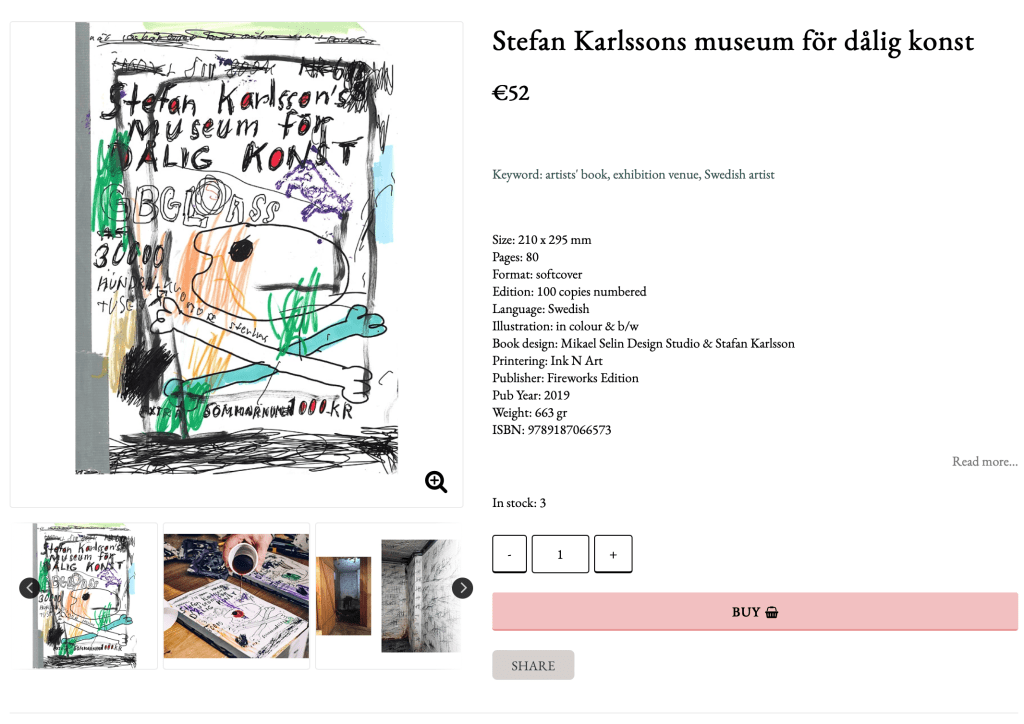Image resolution: width=1024 pixels, height=724 pixels.
Task: Increase quantity with the plus button
Action: click(613, 554)
